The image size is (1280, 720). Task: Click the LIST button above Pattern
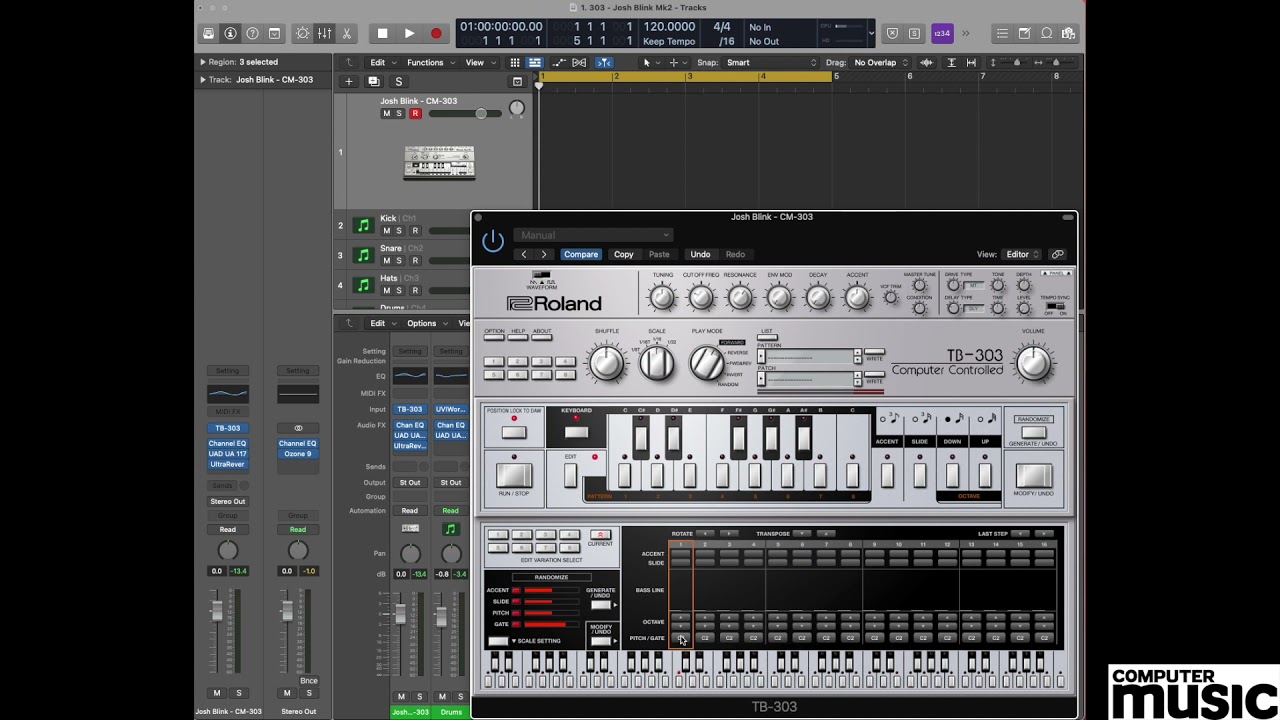[x=768, y=338]
